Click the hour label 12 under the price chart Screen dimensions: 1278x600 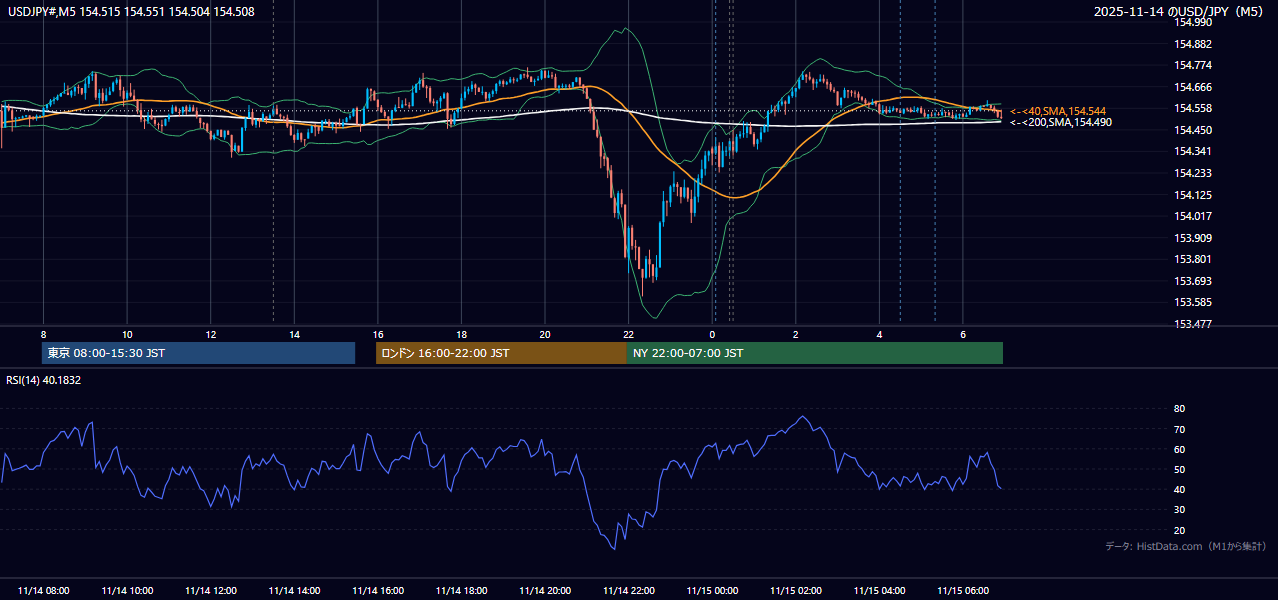[211, 334]
